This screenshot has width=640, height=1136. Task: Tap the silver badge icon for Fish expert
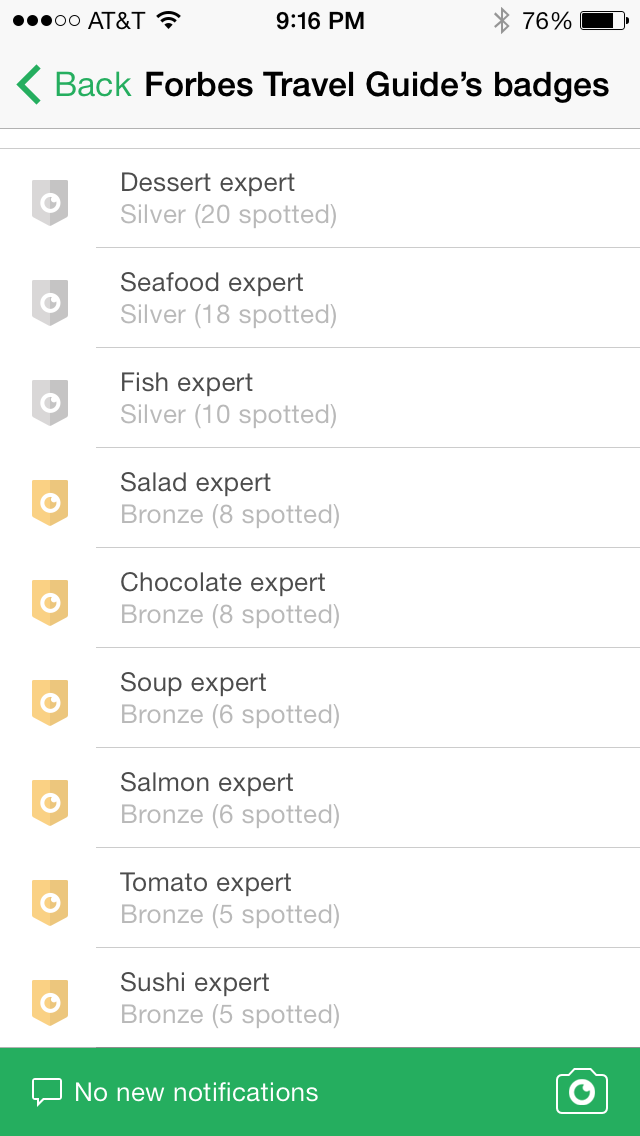point(50,402)
